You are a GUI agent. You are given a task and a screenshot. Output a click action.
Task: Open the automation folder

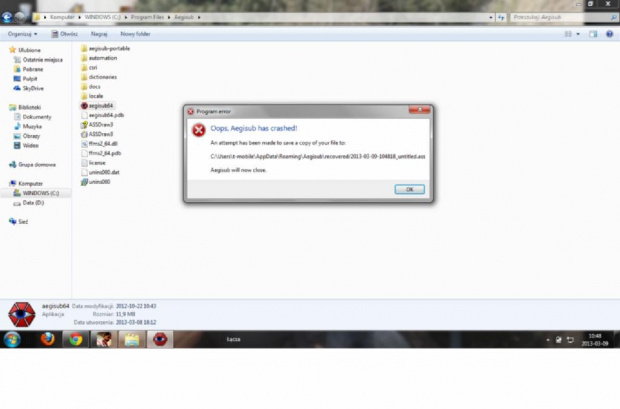pos(99,58)
